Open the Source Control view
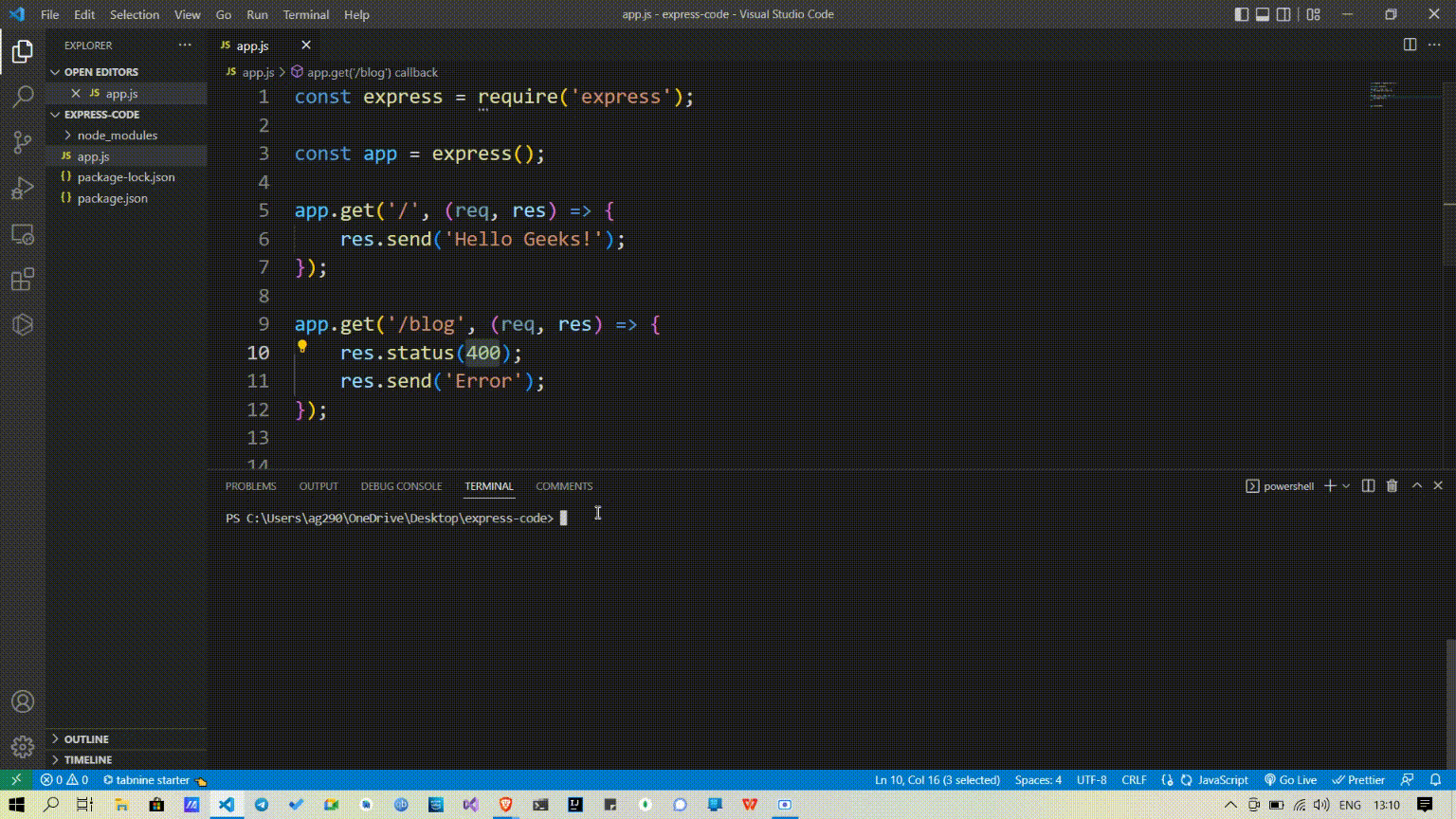The width and height of the screenshot is (1456, 819). pos(23,142)
